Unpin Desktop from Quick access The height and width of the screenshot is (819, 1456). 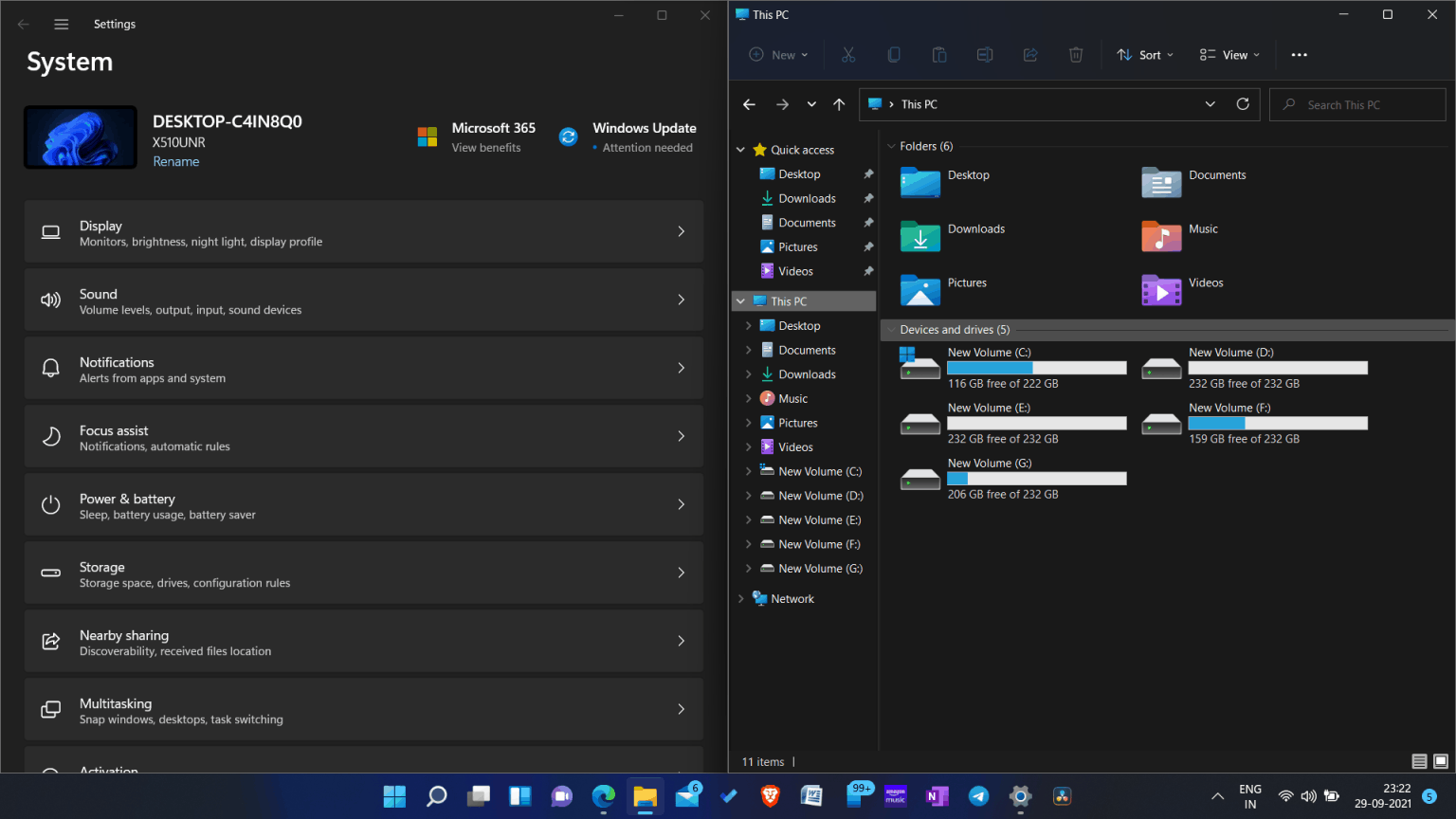(867, 173)
